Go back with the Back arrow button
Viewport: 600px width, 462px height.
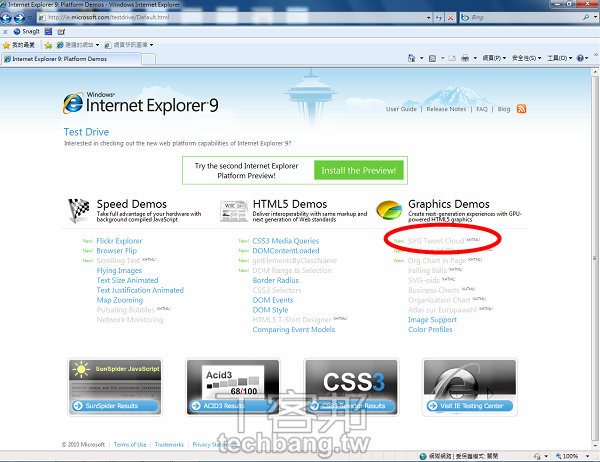(x=6, y=18)
